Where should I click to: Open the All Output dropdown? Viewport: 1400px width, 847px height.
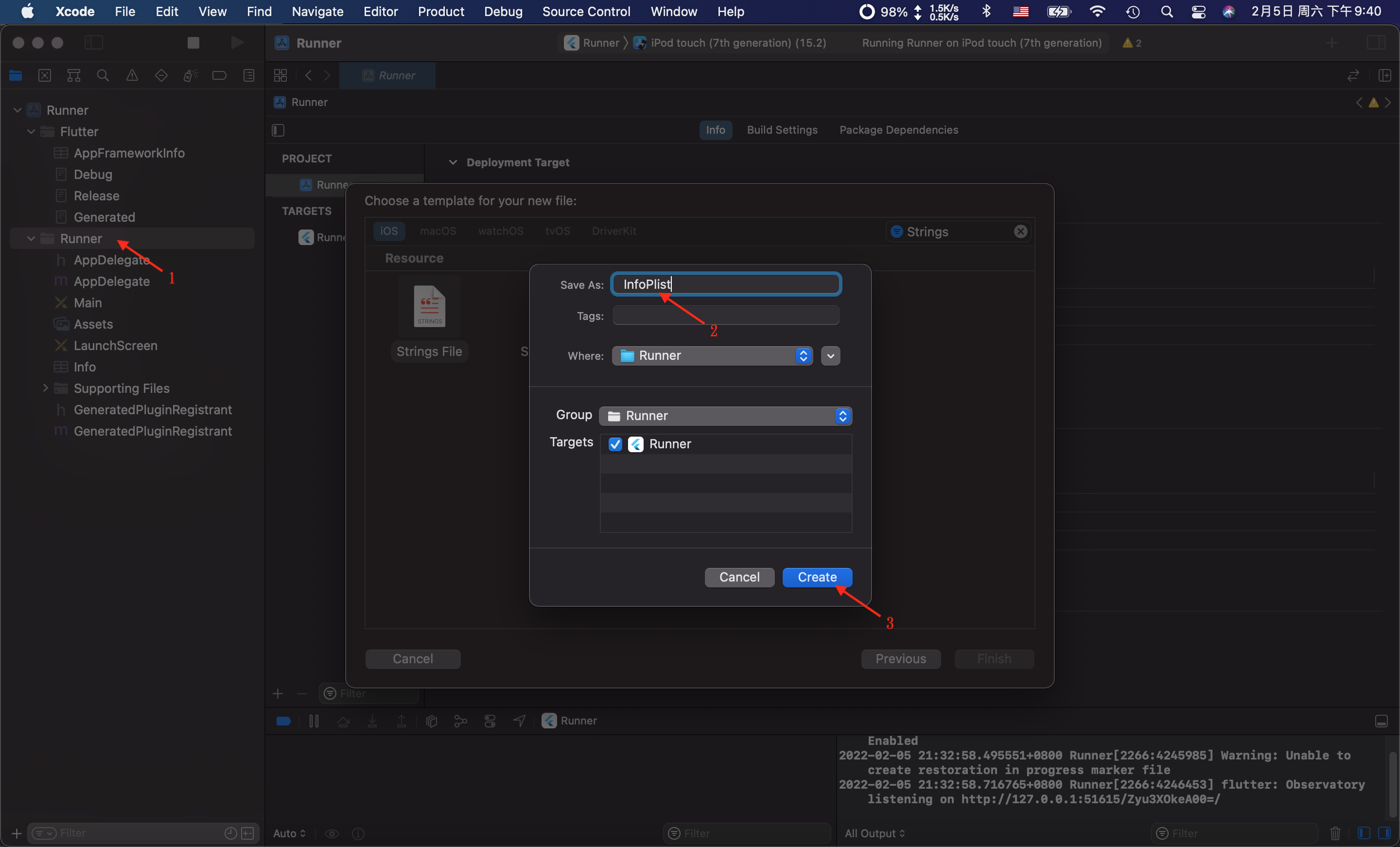click(x=875, y=833)
